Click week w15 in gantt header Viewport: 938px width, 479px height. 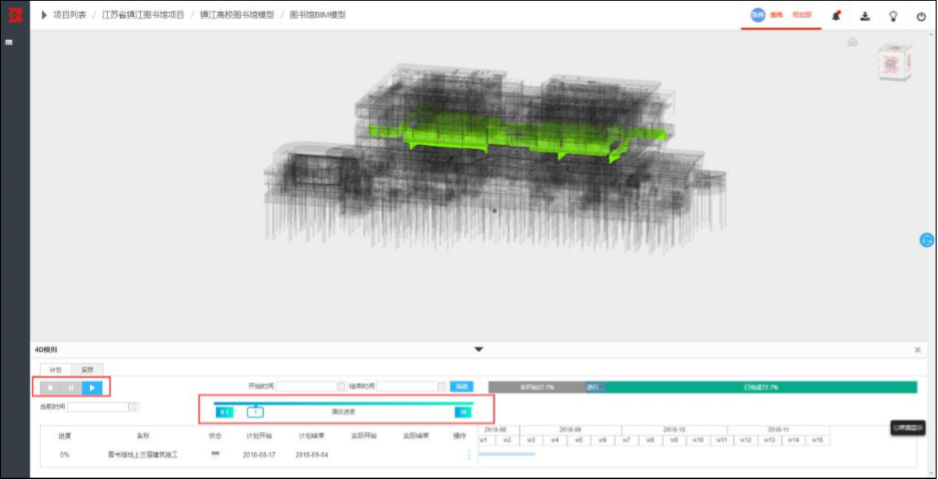pyautogui.click(x=817, y=440)
